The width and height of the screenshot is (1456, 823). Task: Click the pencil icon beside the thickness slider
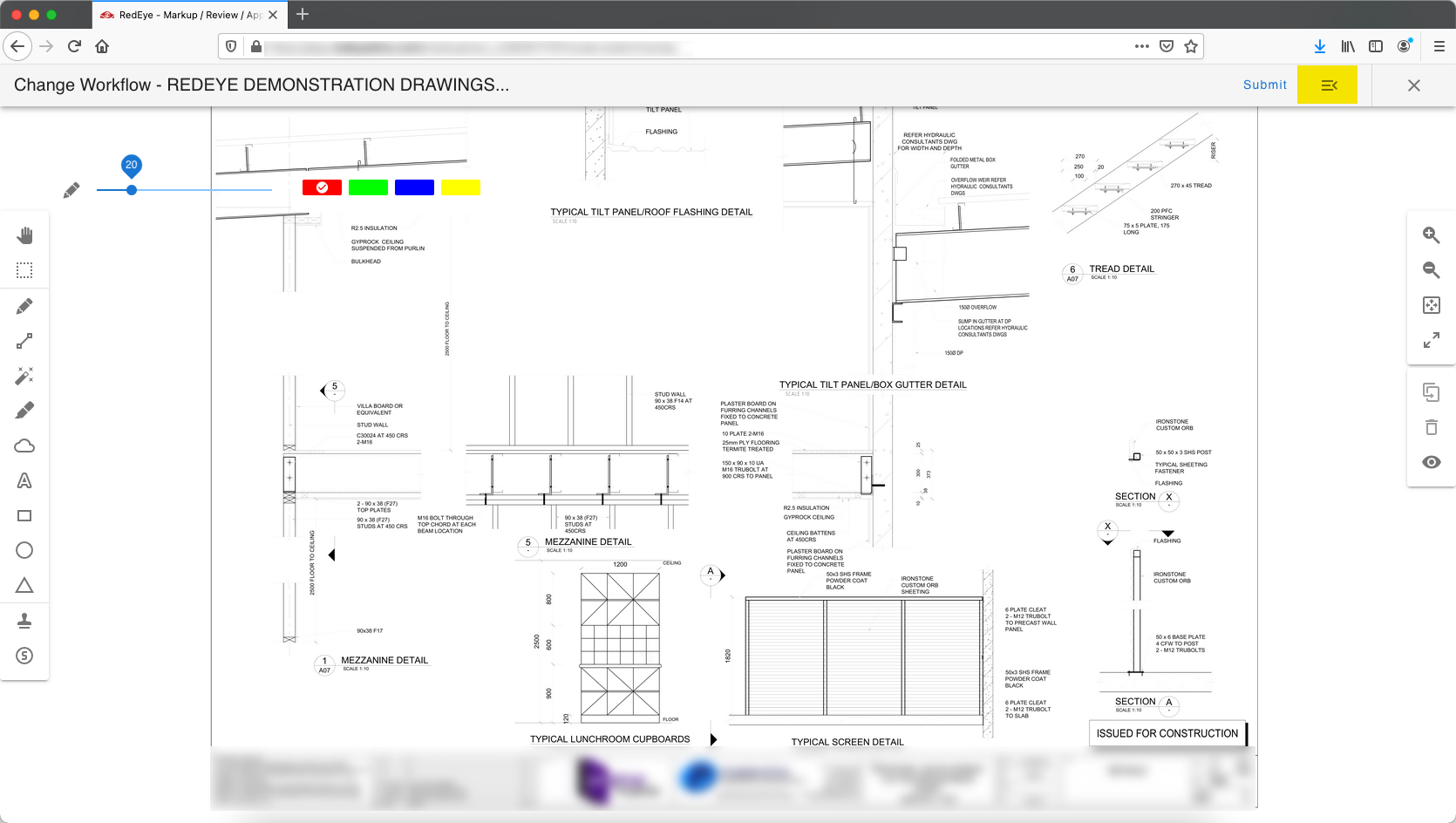tap(71, 190)
